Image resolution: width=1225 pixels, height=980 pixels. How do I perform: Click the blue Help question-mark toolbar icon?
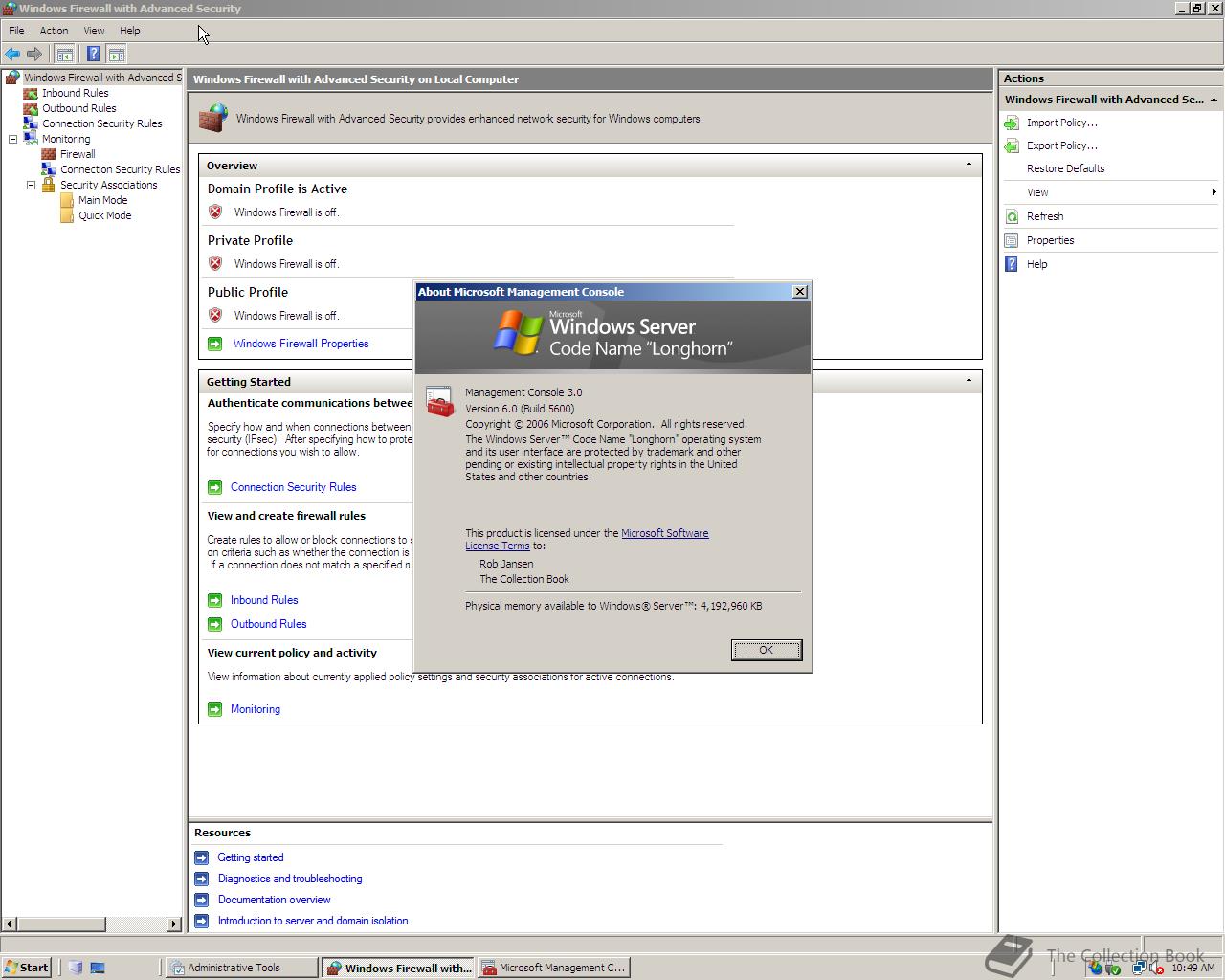pos(93,55)
